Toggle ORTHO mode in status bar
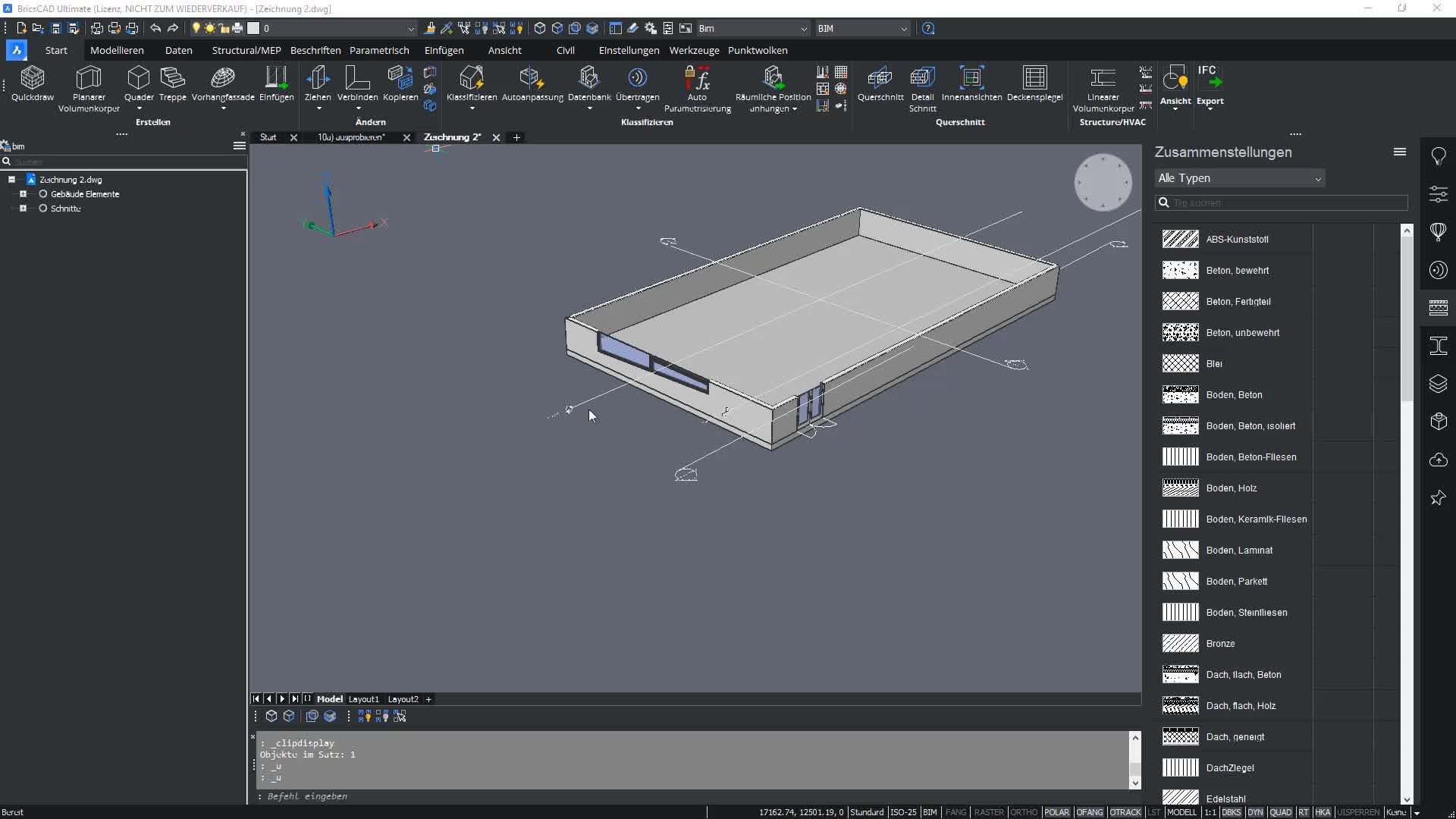The image size is (1456, 819). (x=1024, y=812)
